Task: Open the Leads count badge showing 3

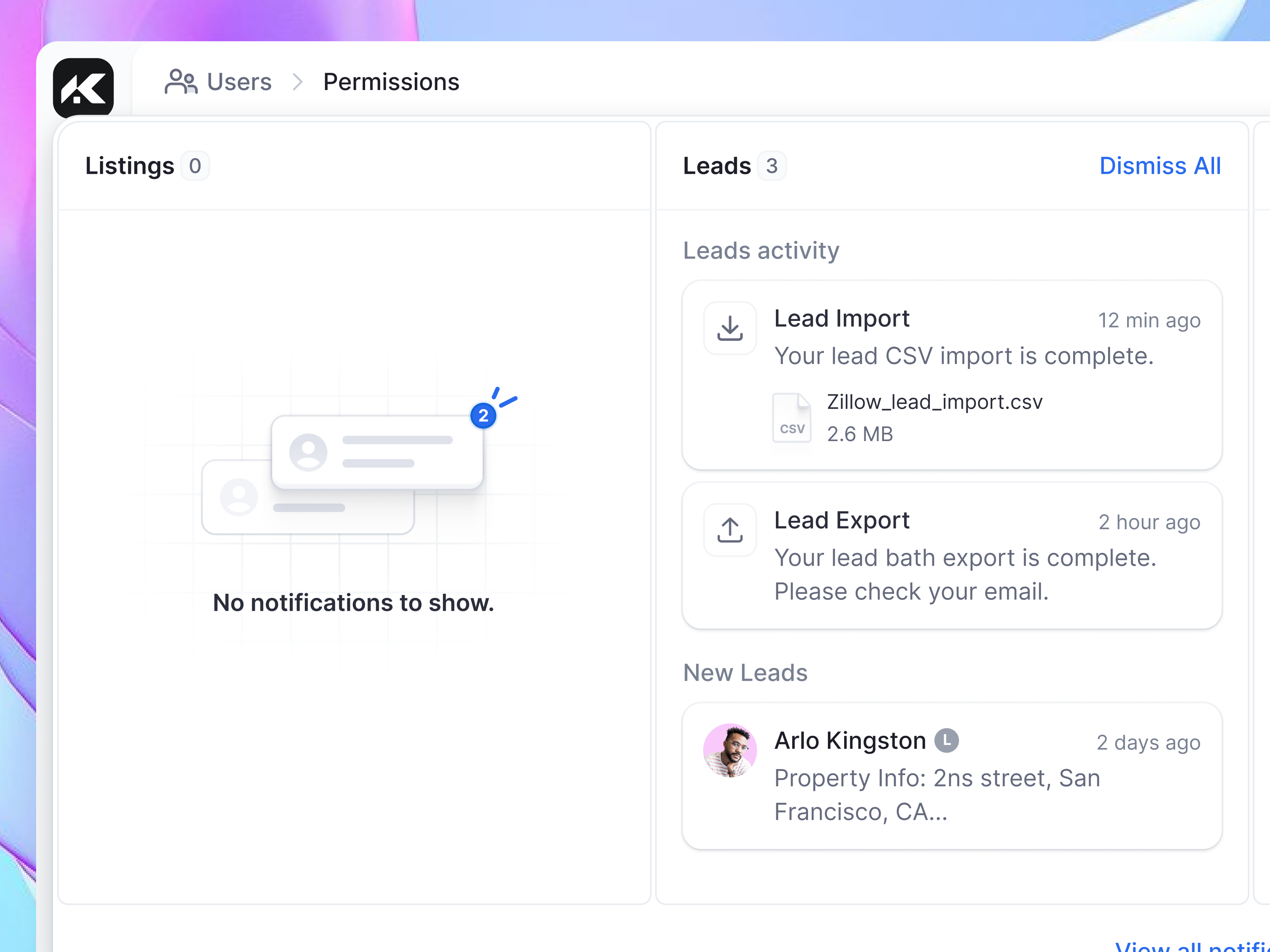Action: [x=772, y=166]
